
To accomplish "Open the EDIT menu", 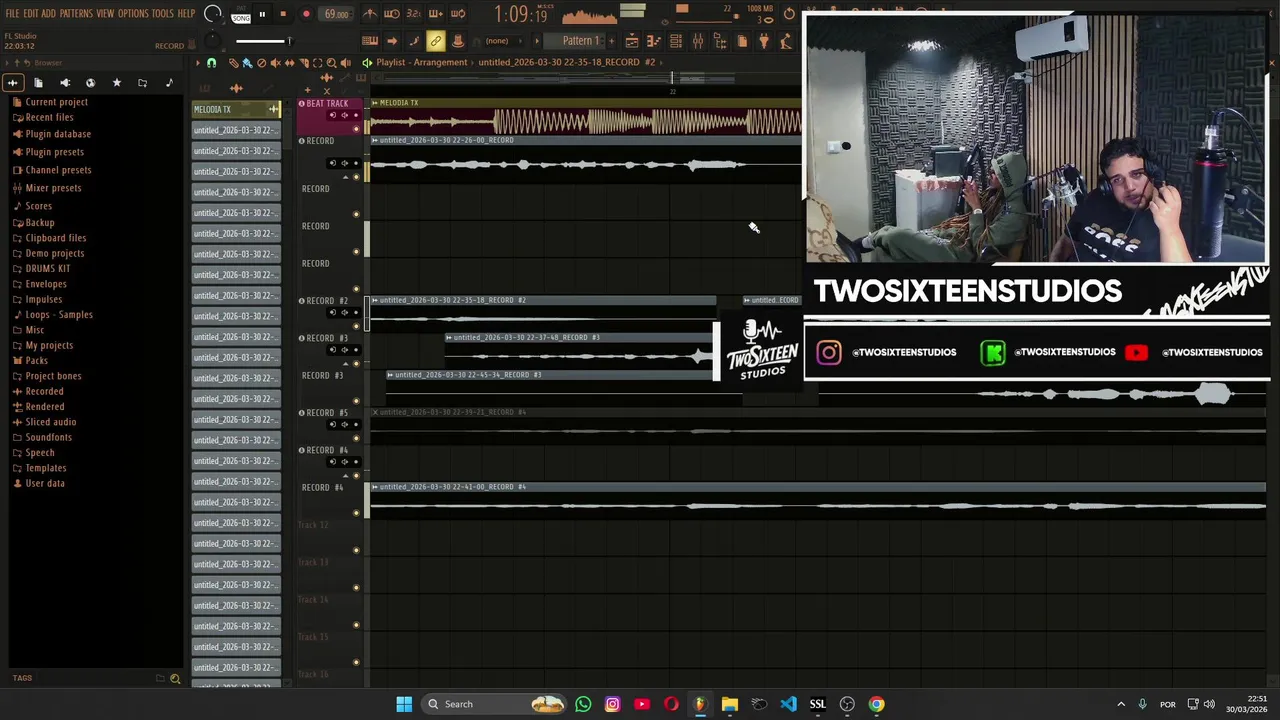I will point(31,14).
